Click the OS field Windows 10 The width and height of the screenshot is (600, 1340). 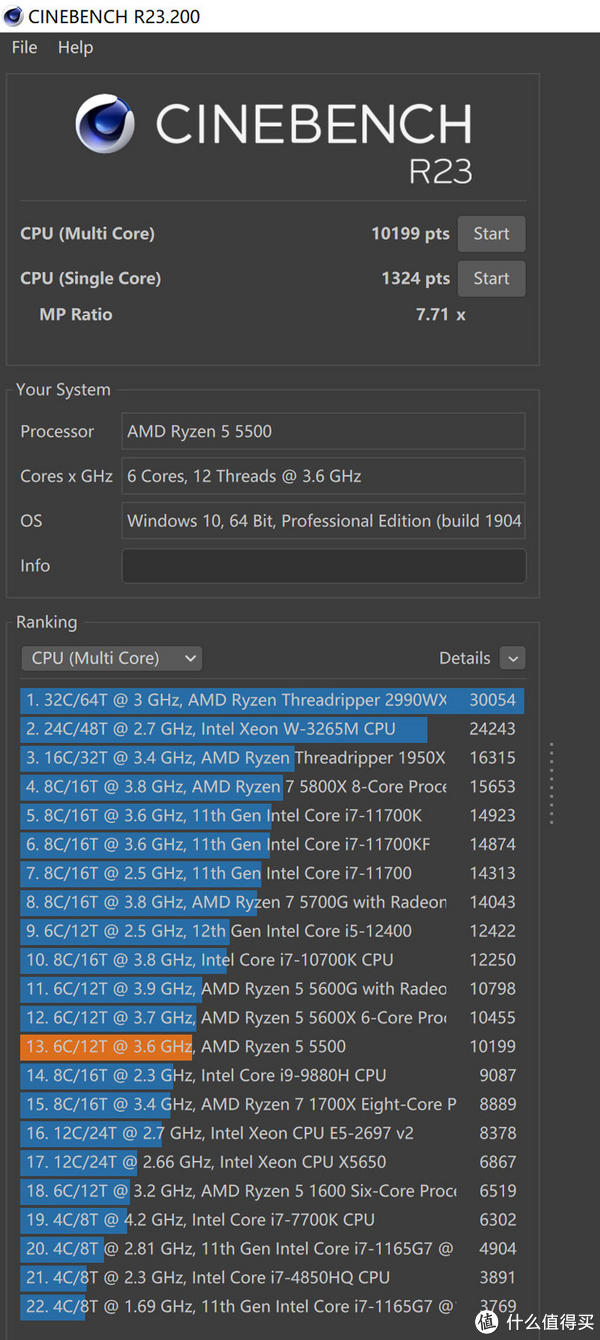coord(323,521)
